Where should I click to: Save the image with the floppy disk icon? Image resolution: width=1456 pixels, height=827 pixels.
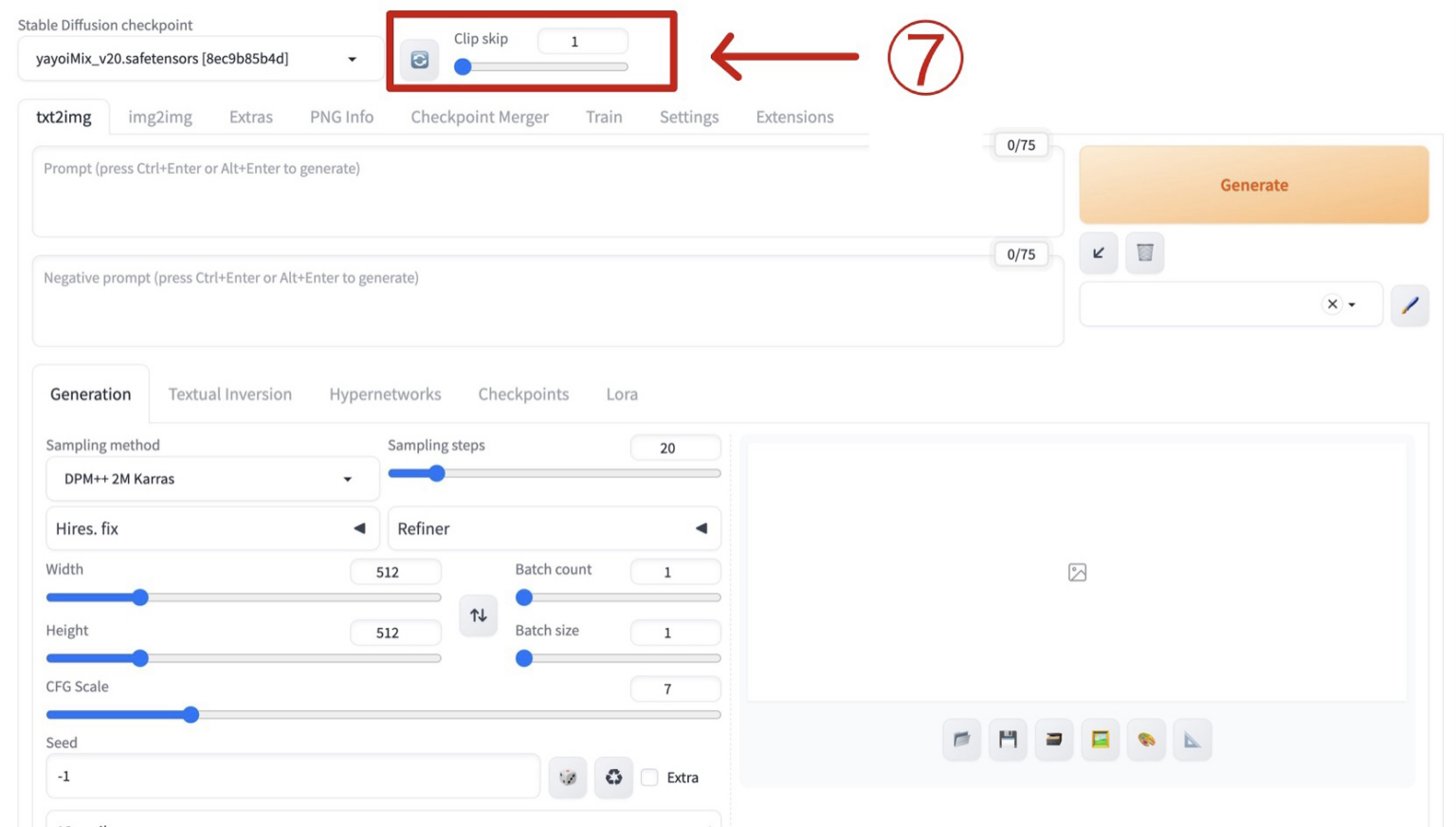pos(1008,740)
